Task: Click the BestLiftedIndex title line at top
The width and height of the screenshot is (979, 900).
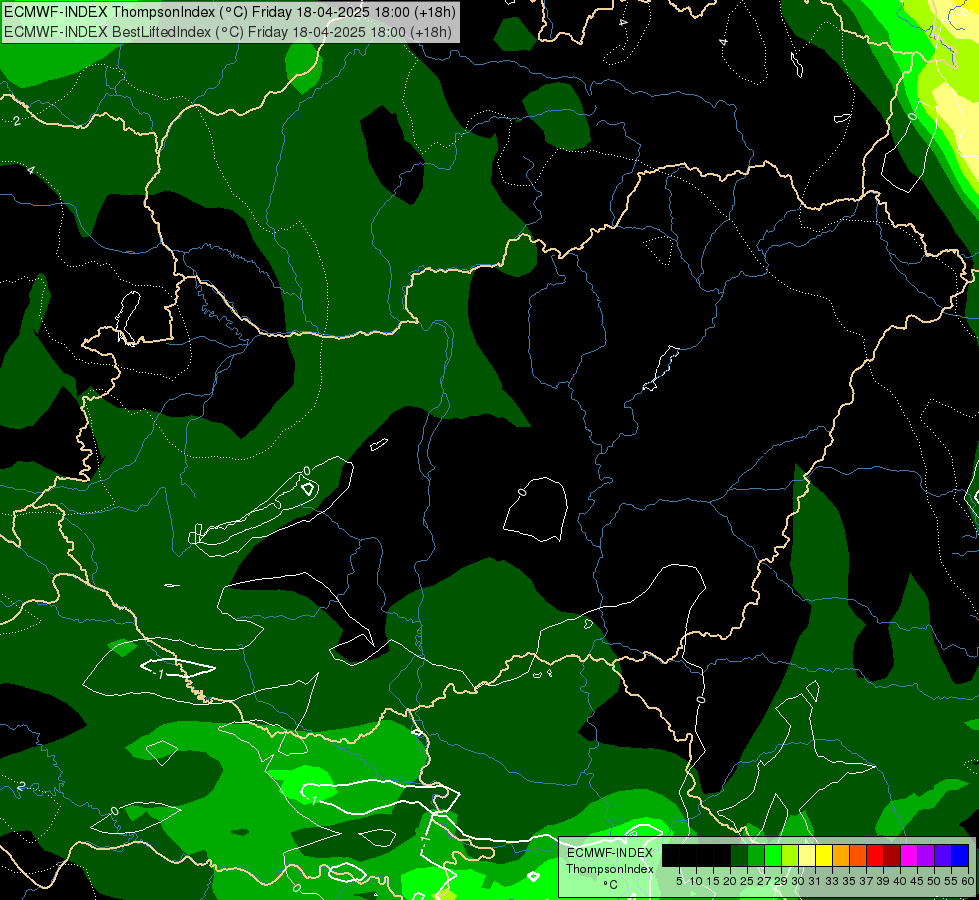Action: point(227,31)
